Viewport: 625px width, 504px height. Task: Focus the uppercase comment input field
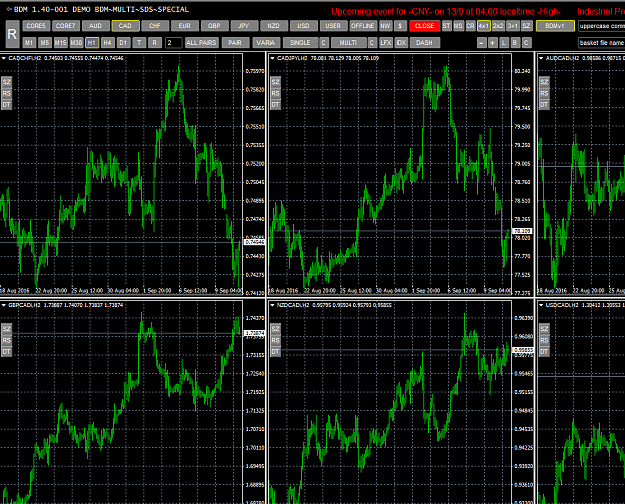tap(601, 26)
